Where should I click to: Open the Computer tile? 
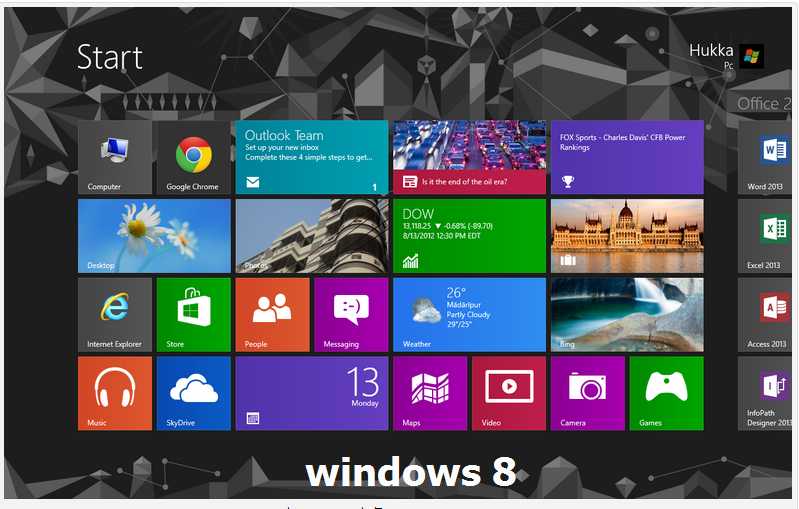coord(115,157)
